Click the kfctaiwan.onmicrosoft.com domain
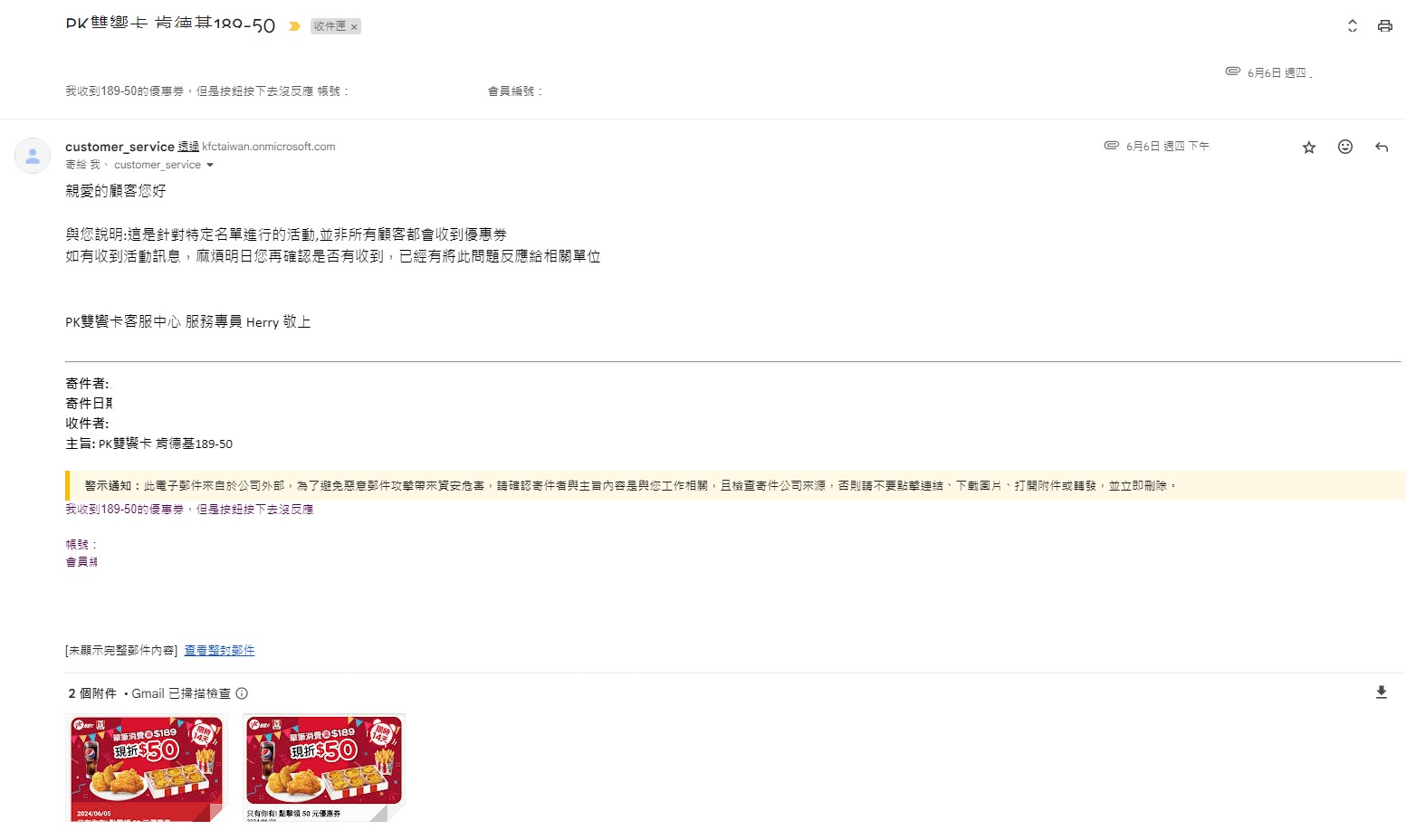The image size is (1406, 840). (x=269, y=147)
